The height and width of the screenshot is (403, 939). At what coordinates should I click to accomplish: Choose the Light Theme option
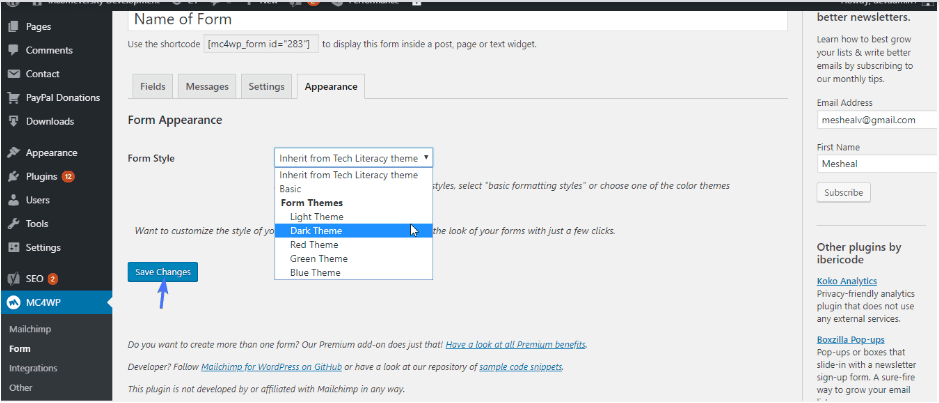(x=353, y=217)
